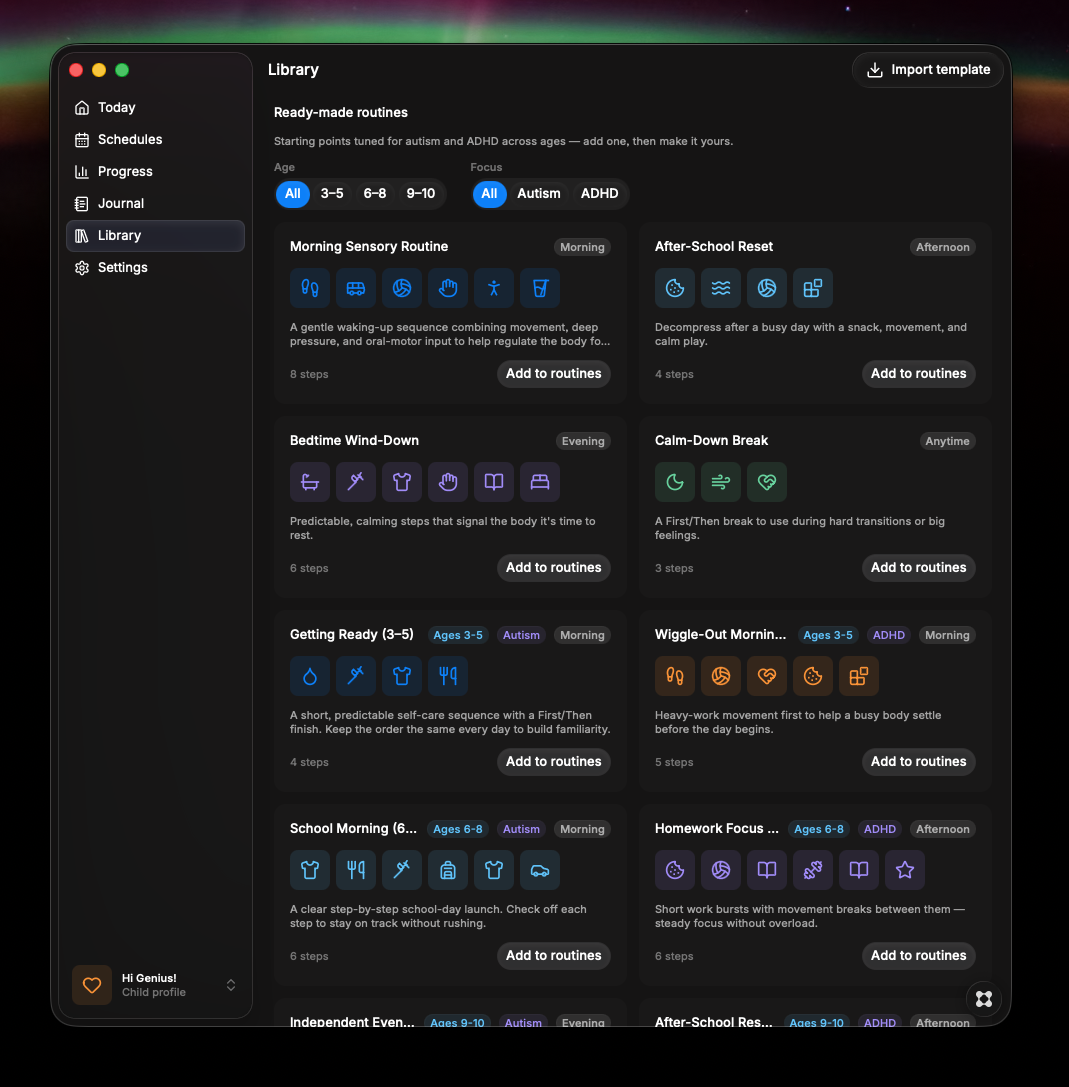Click the Anytime tag on Calm-Down Break
Screen dimensions: 1069x1087
click(947, 442)
